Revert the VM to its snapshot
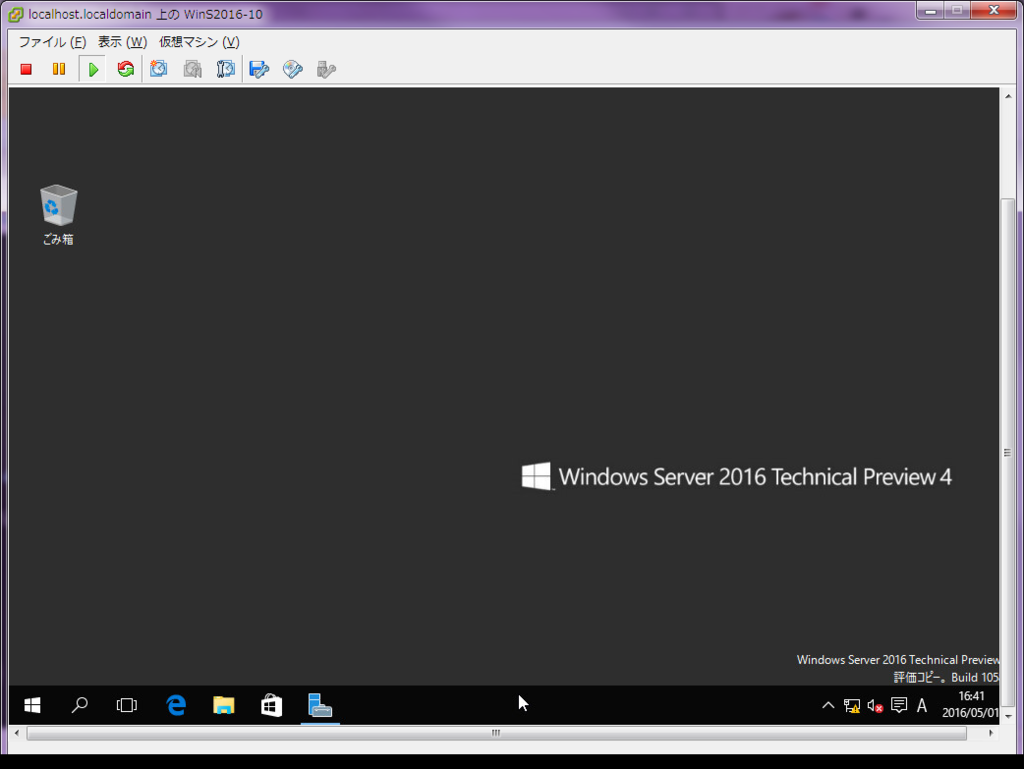This screenshot has height=769, width=1024. (192, 68)
